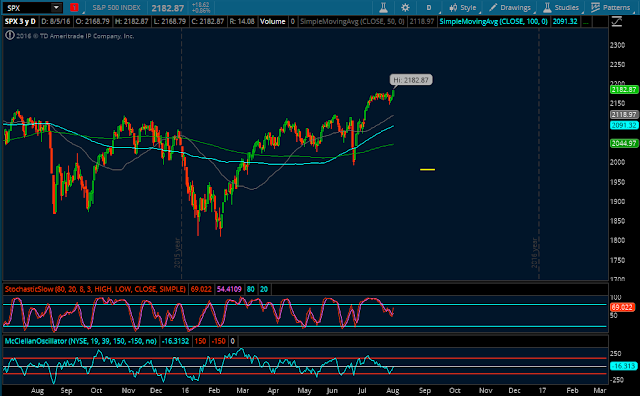Open the symbol selector dropdown arrow

pos(56,7)
